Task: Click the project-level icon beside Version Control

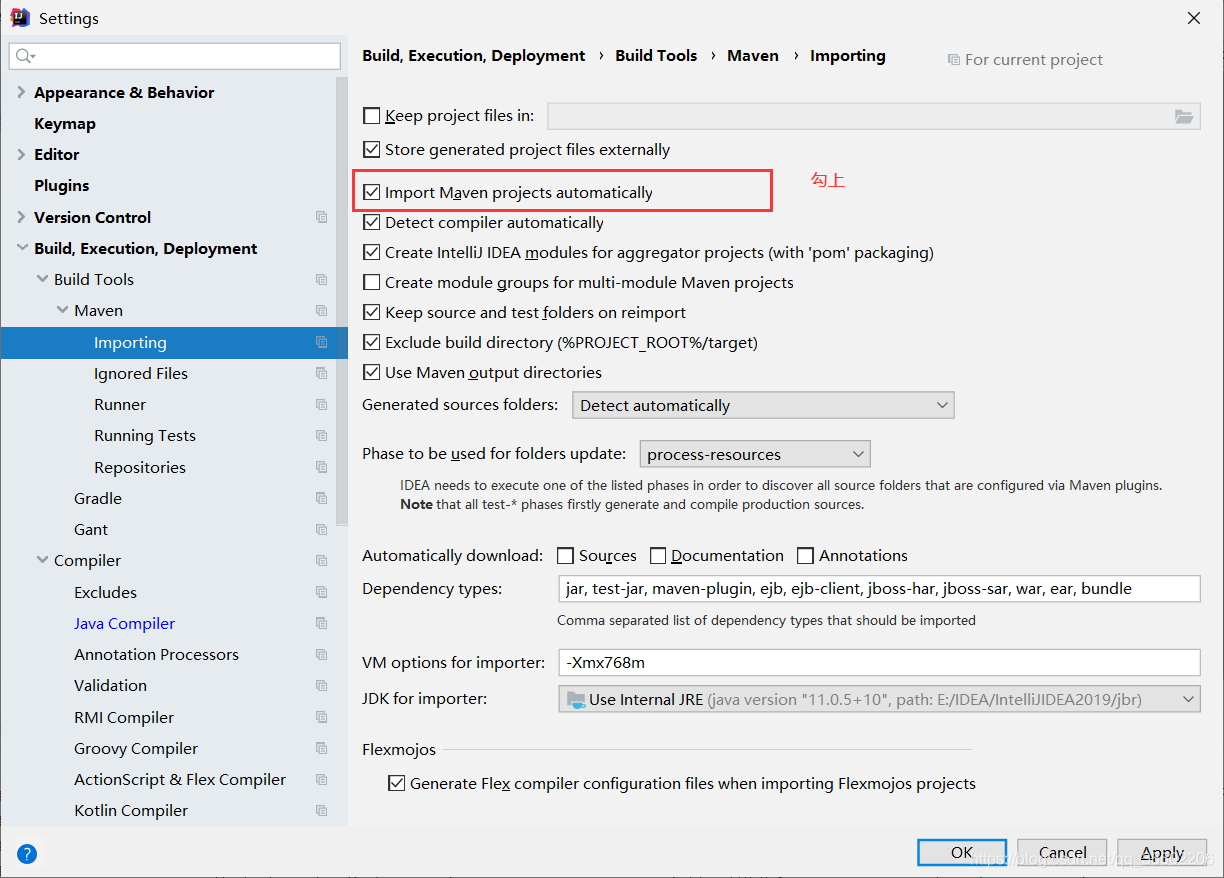Action: tap(321, 217)
